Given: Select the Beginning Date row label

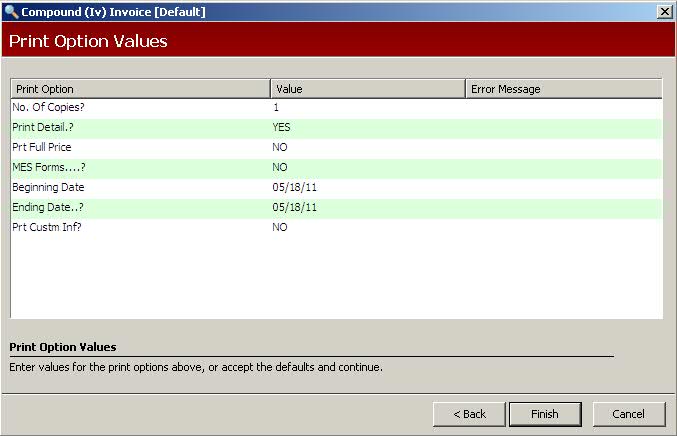Looking at the screenshot, I should pyautogui.click(x=48, y=187).
